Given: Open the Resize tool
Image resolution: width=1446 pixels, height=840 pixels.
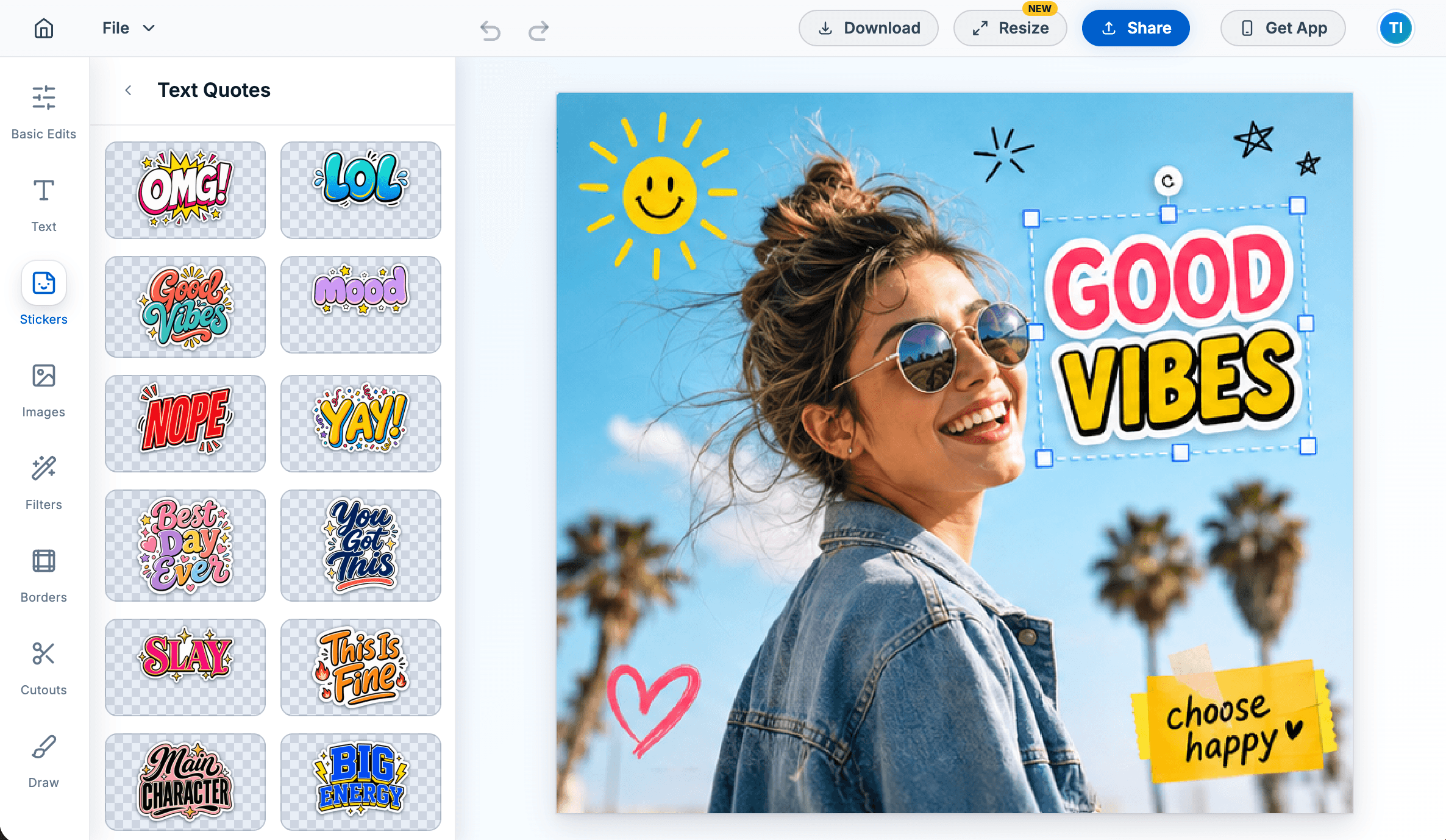Looking at the screenshot, I should (1010, 28).
